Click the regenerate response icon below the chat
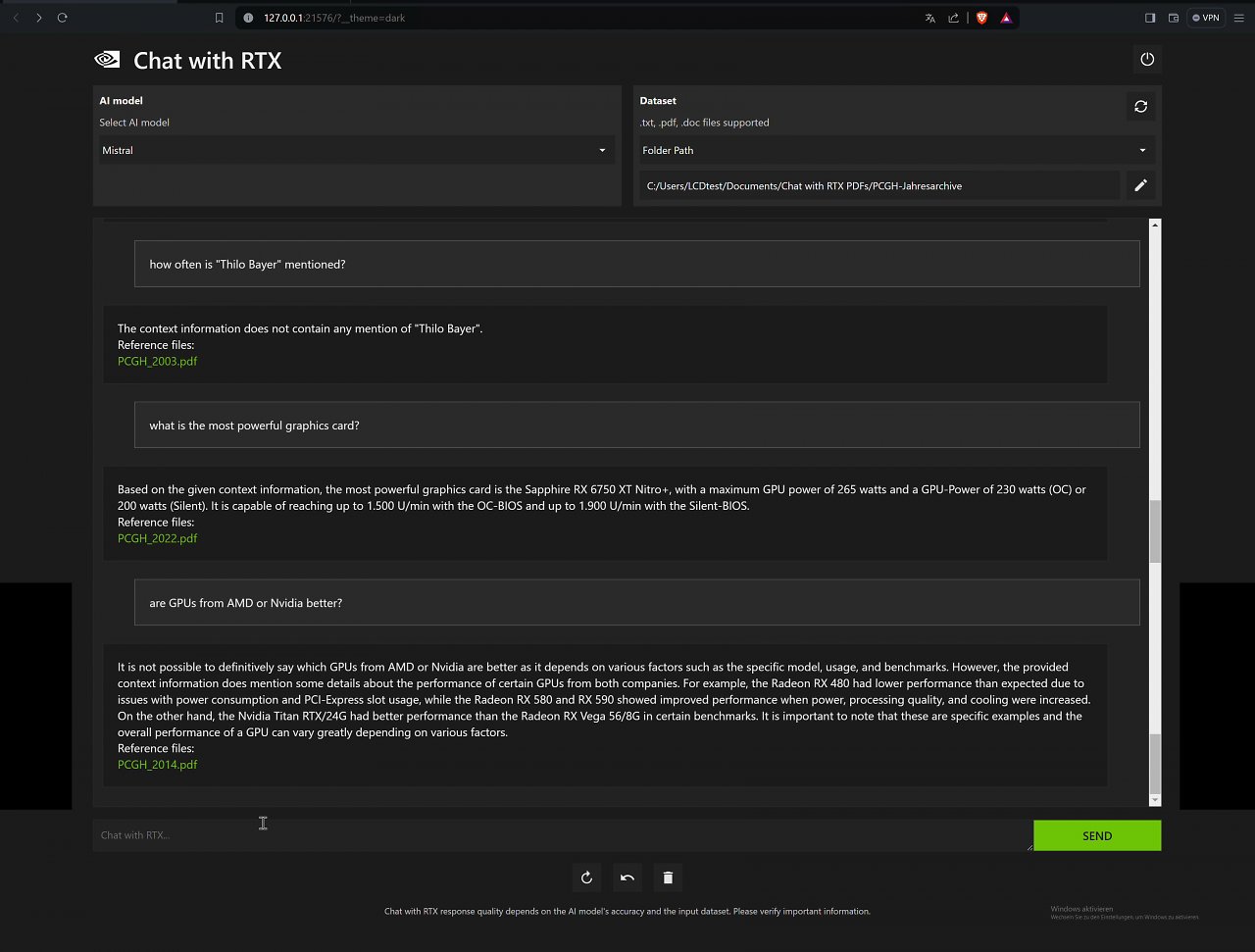This screenshot has height=952, width=1255. 586,877
